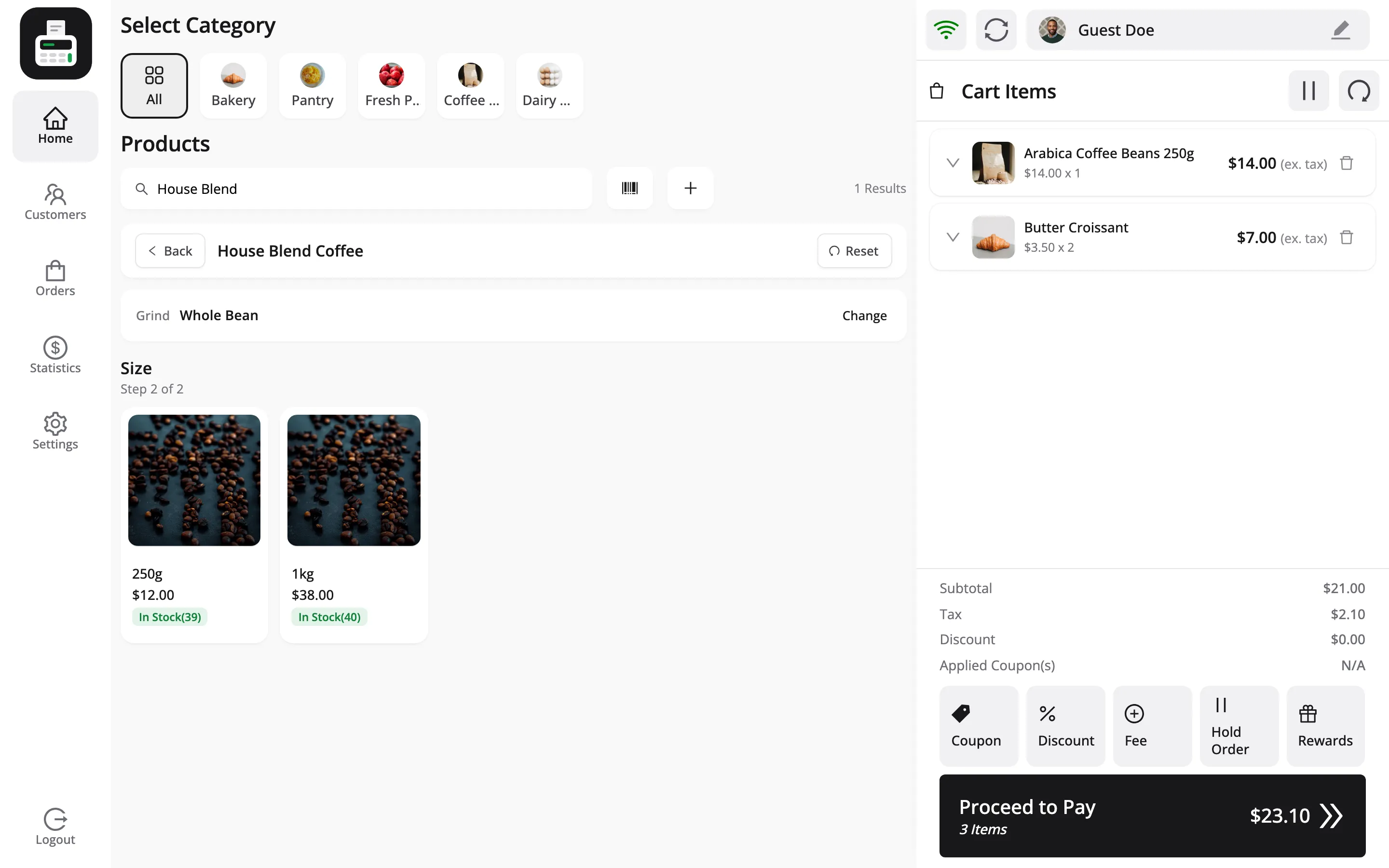Click Change next to the Grind option
The height and width of the screenshot is (868, 1389).
point(864,316)
